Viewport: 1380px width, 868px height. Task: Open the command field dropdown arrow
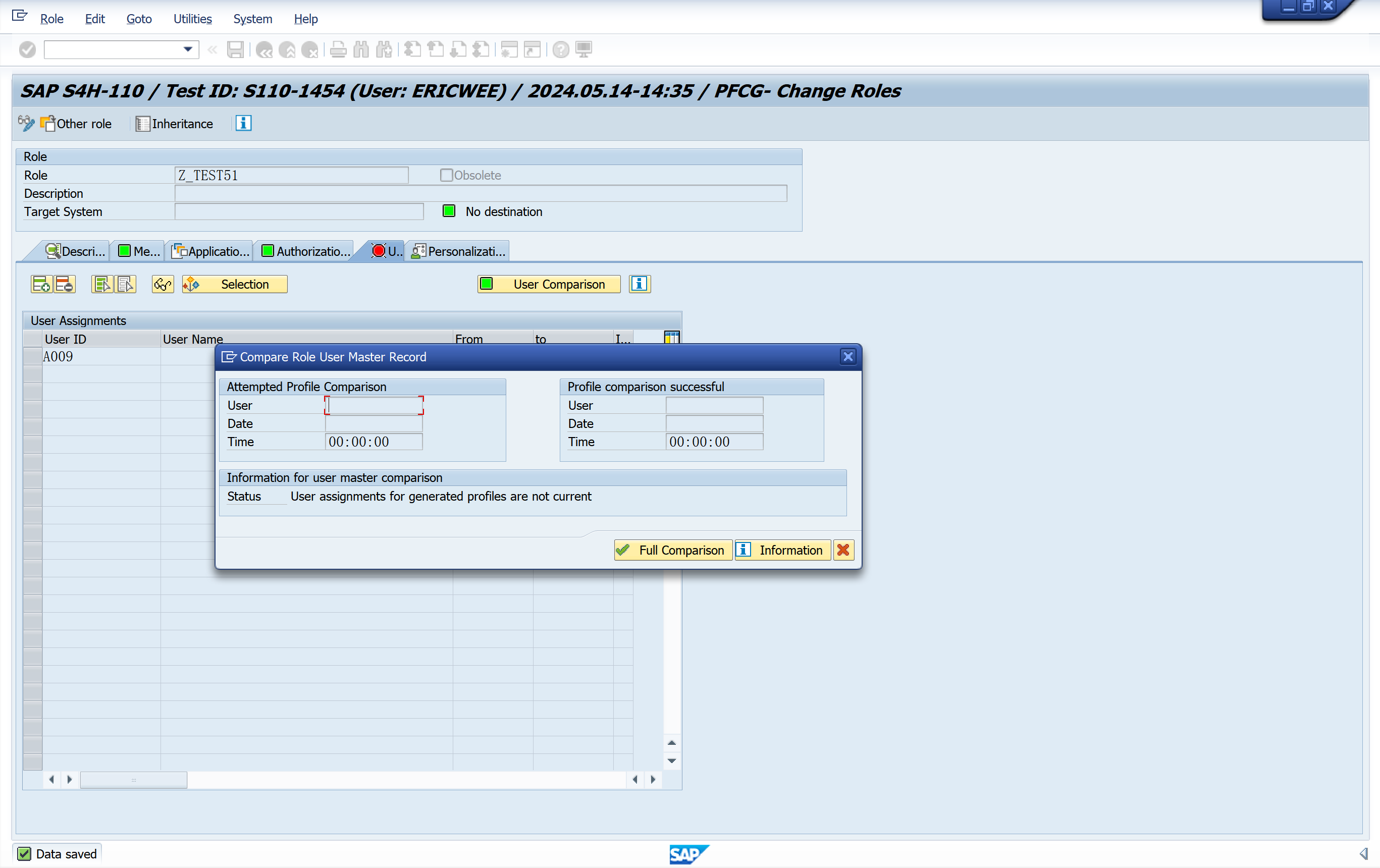187,50
